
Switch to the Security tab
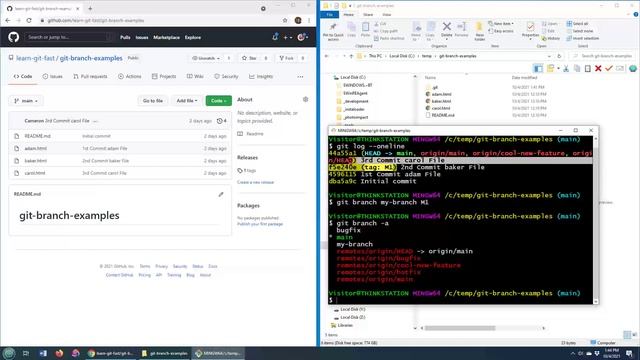[226, 76]
